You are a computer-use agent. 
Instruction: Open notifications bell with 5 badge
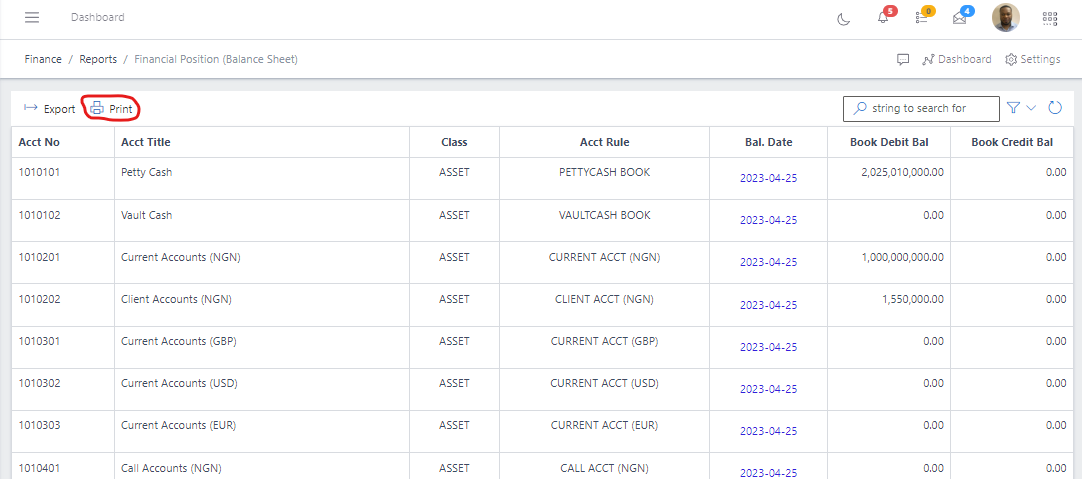coord(883,18)
